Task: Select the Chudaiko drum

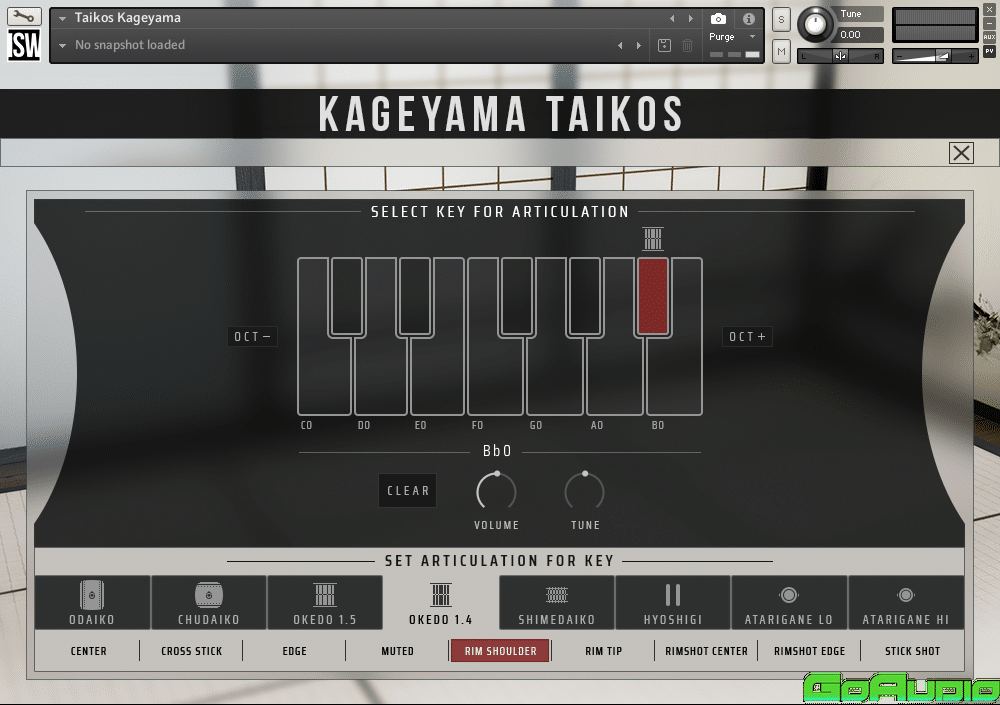Action: pyautogui.click(x=209, y=602)
